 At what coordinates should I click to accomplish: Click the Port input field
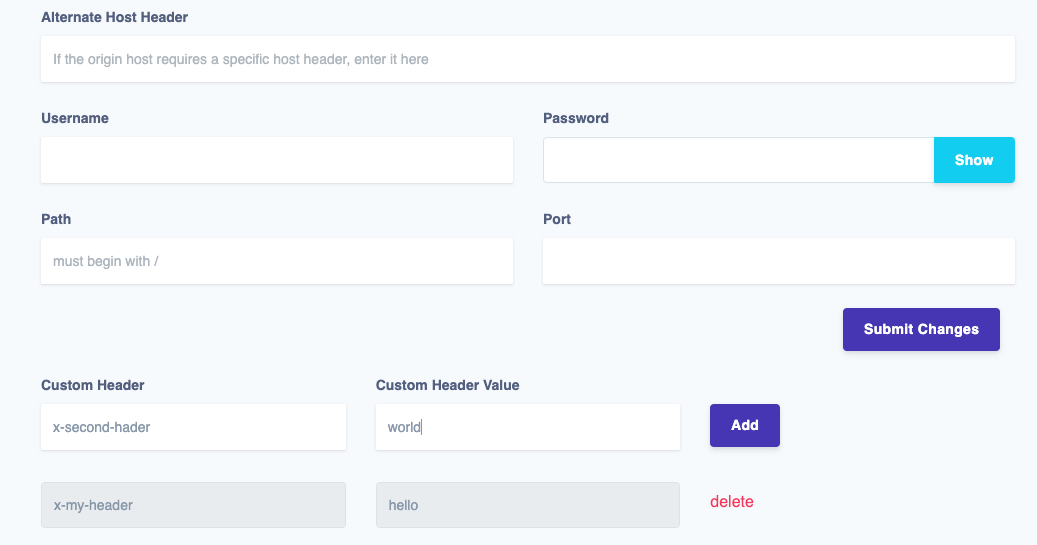[778, 261]
